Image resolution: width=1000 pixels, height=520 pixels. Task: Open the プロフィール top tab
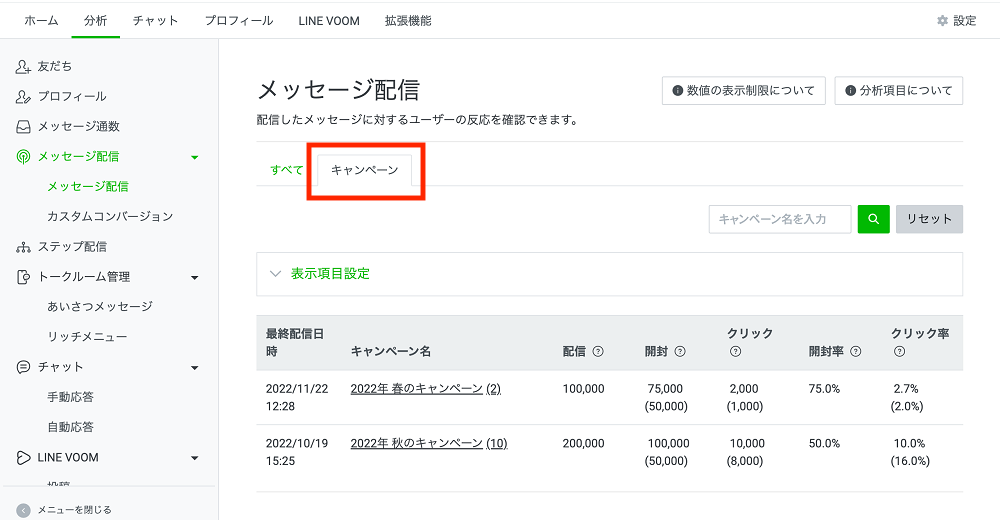(x=239, y=21)
